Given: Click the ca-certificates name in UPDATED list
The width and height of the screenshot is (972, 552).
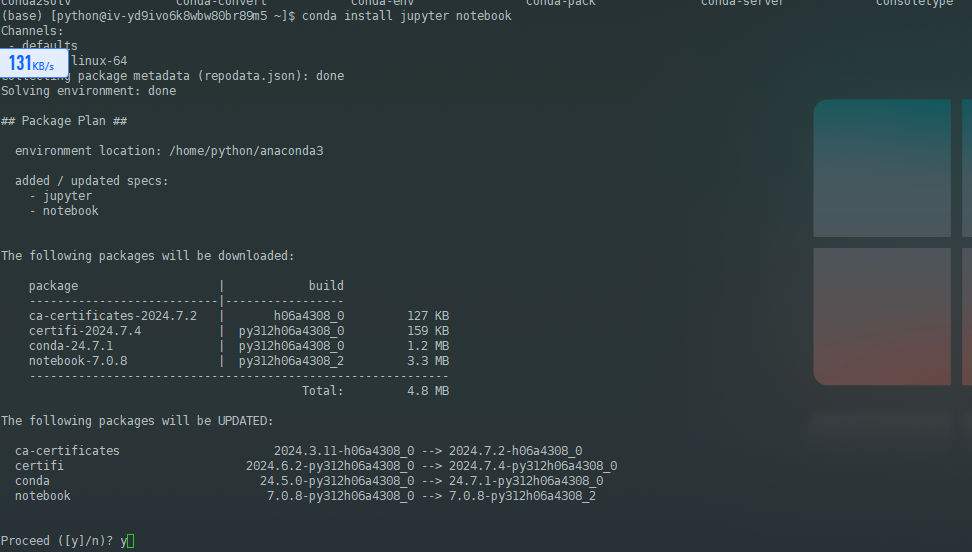Looking at the screenshot, I should click(x=67, y=451).
